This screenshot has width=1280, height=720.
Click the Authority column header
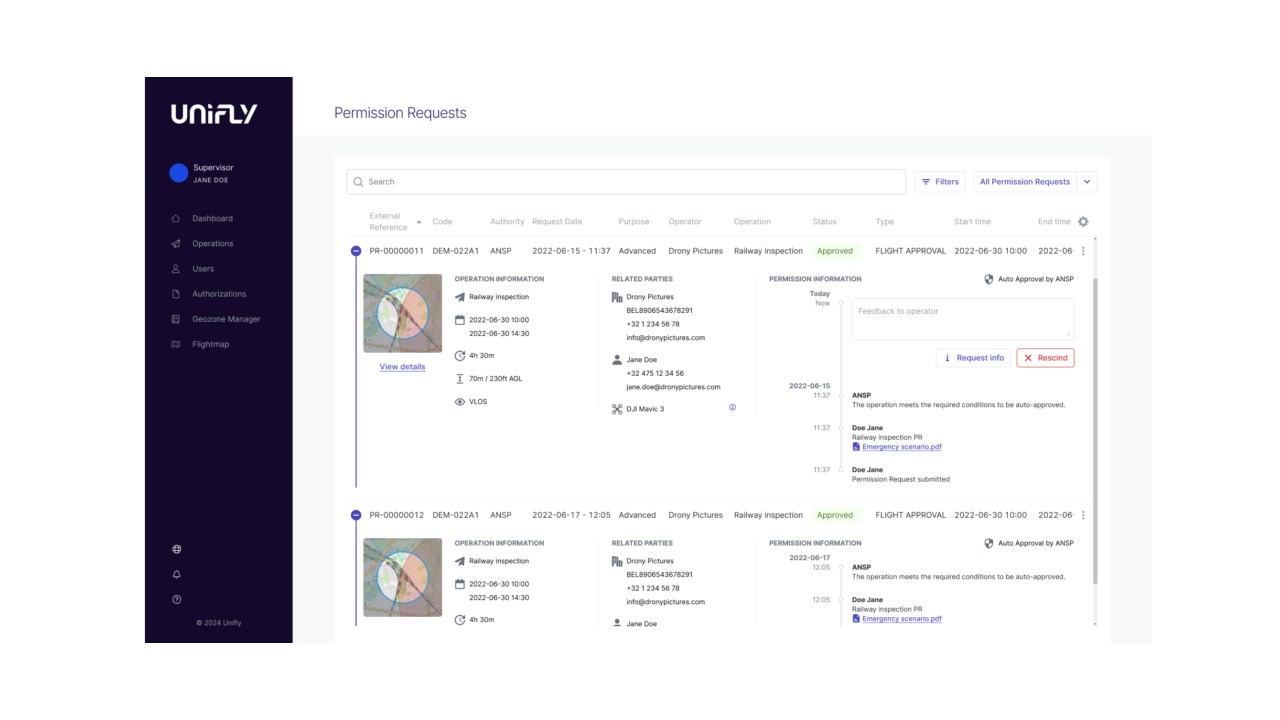[507, 222]
